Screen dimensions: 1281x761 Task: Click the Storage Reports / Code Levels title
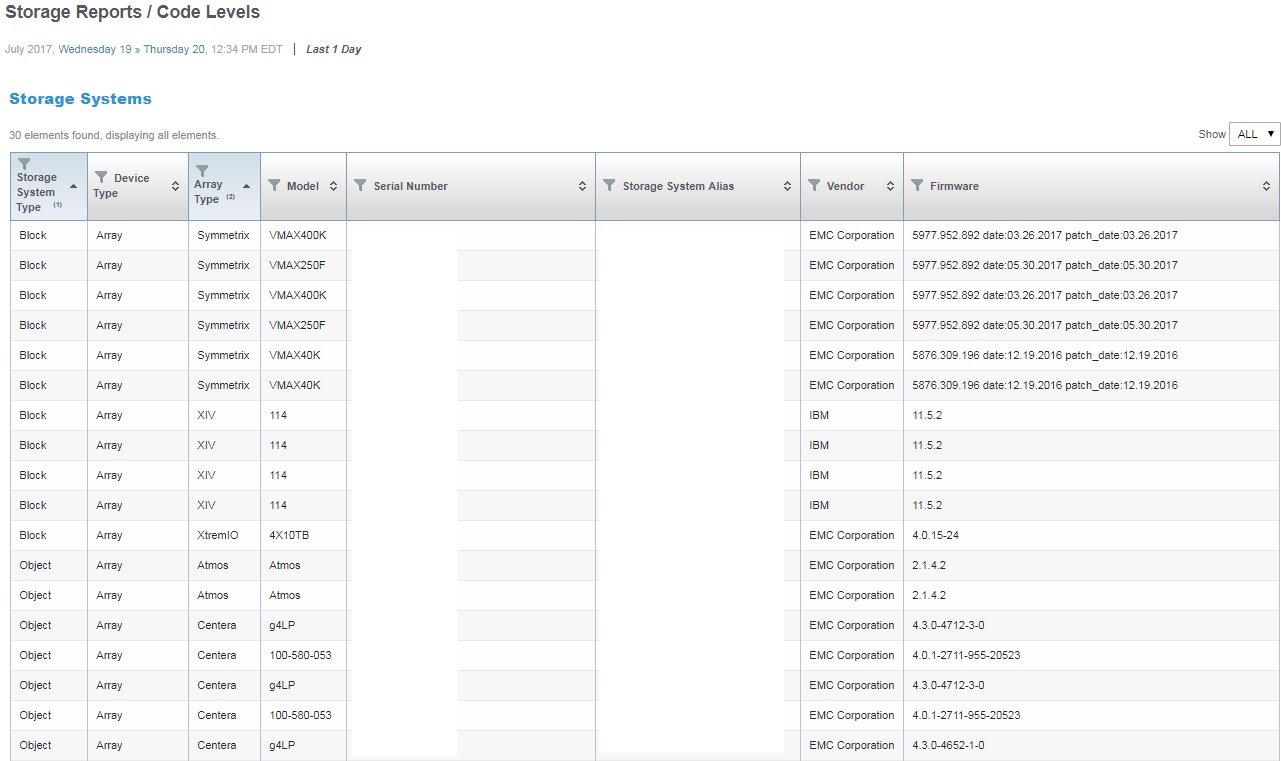click(x=133, y=13)
